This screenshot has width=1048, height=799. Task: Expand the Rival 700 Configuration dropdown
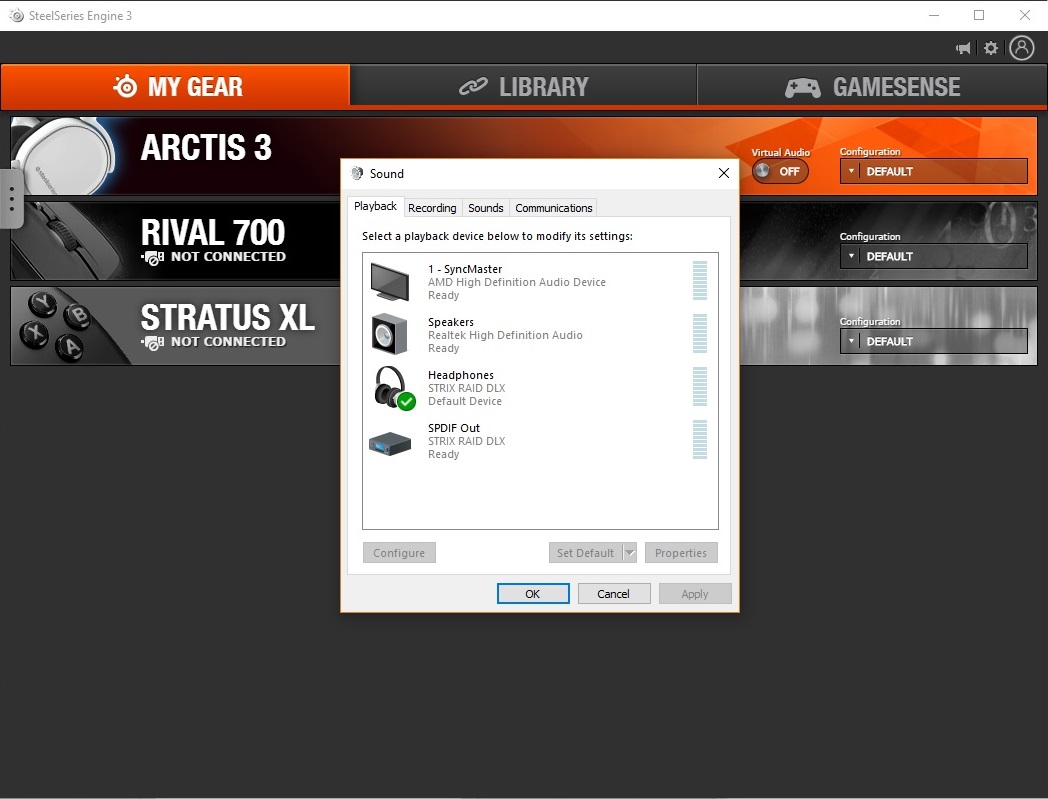(x=933, y=256)
